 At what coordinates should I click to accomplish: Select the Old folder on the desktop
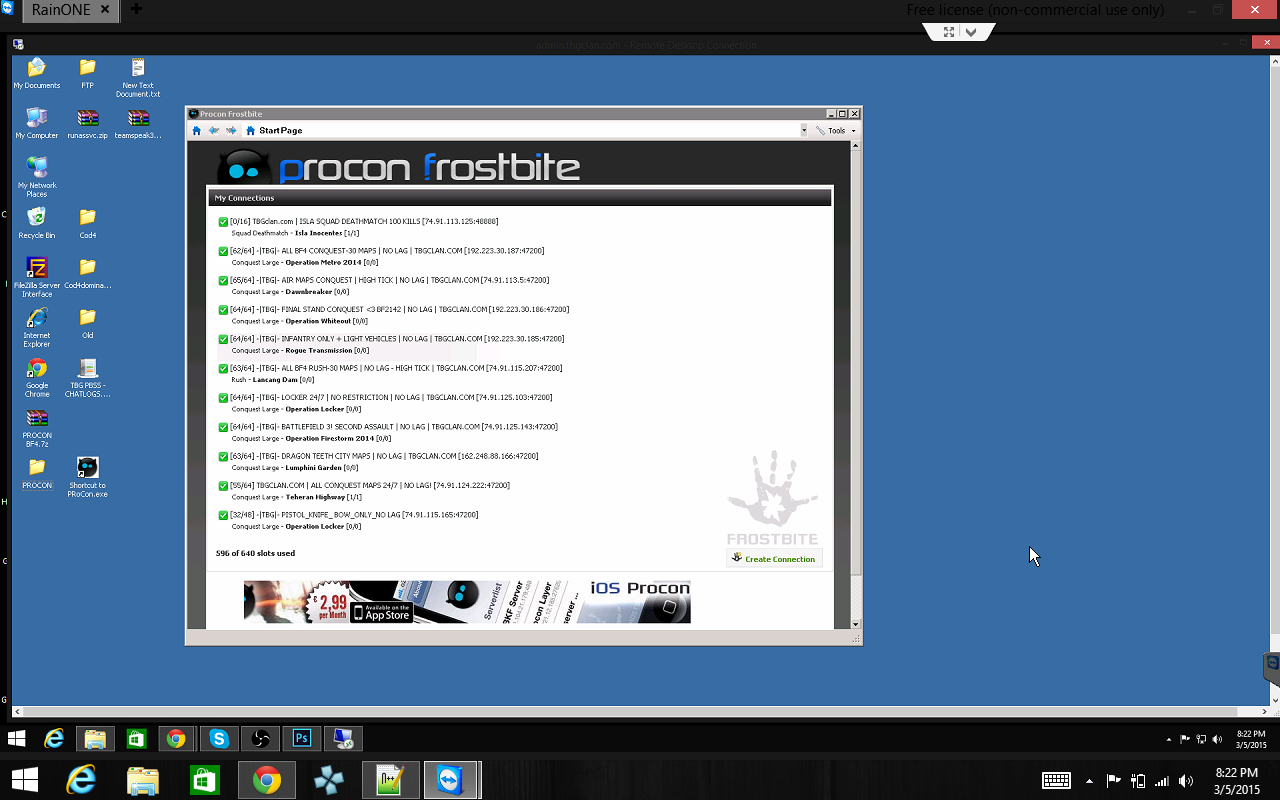(87, 323)
